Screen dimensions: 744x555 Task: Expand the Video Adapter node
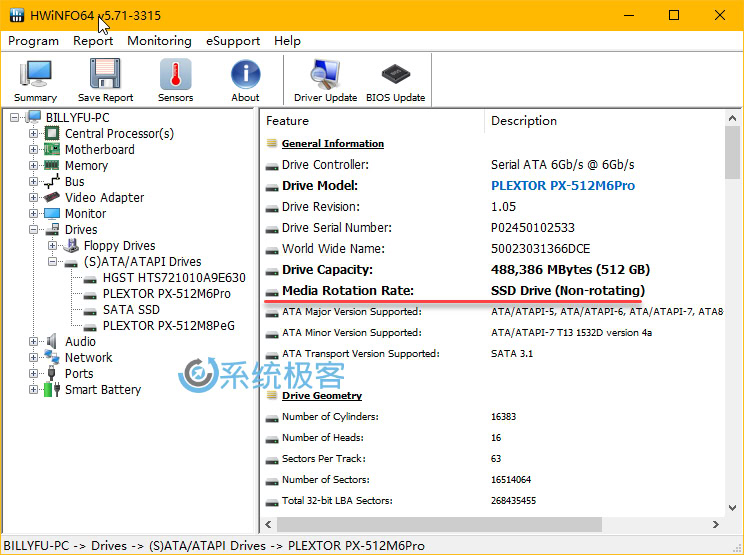tap(33, 197)
